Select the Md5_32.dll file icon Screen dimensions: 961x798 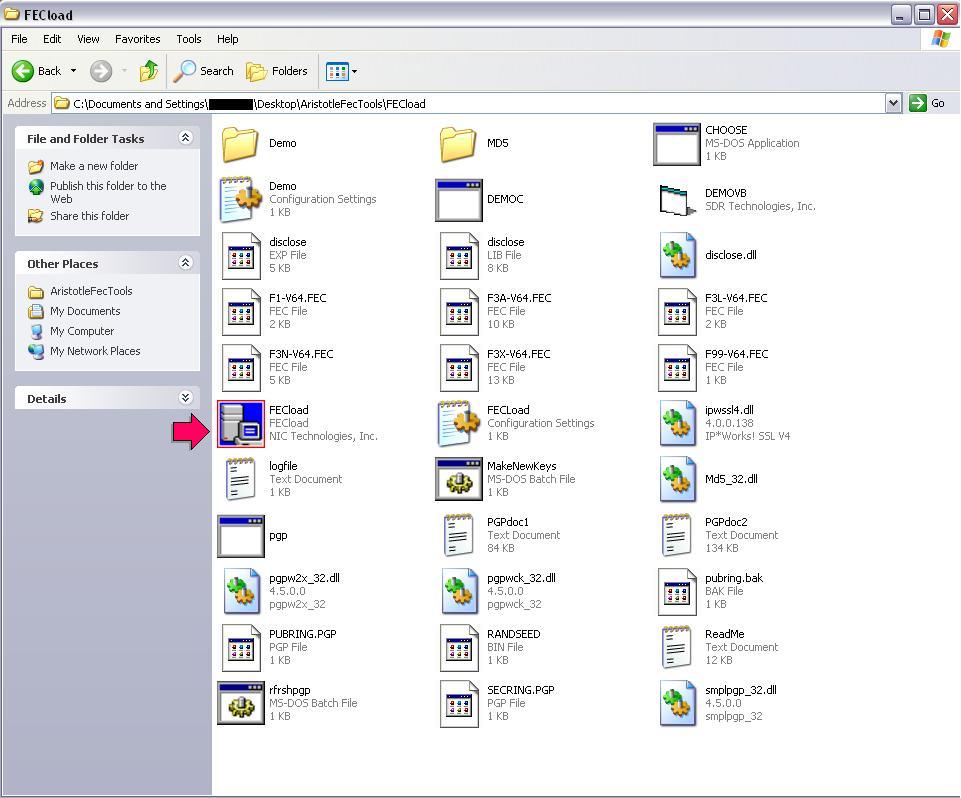[677, 479]
